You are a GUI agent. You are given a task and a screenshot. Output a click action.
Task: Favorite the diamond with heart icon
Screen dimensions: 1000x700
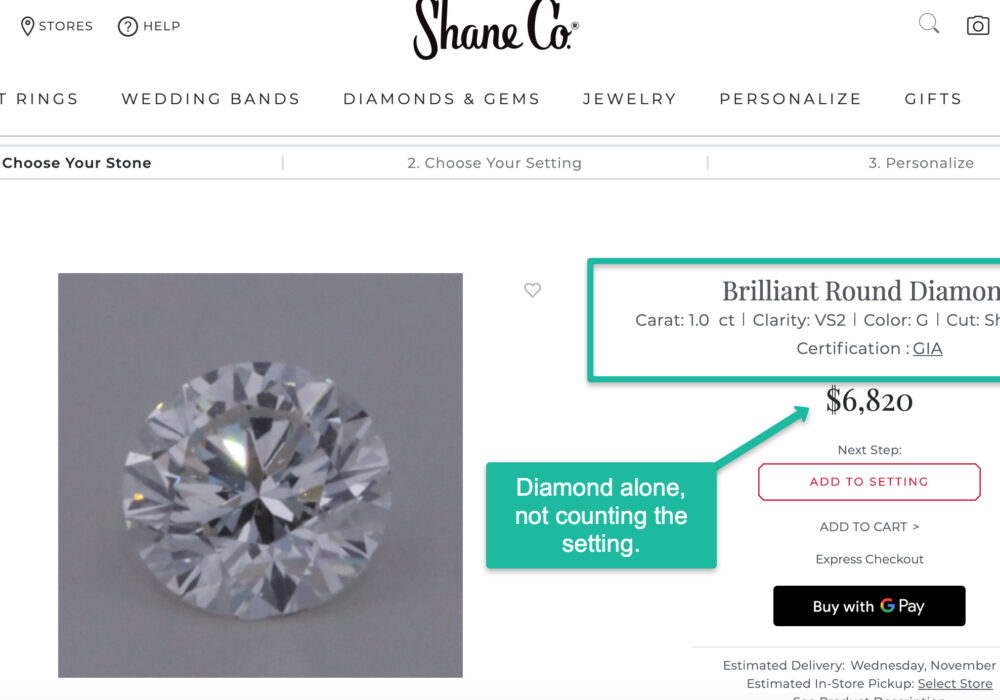(x=532, y=290)
